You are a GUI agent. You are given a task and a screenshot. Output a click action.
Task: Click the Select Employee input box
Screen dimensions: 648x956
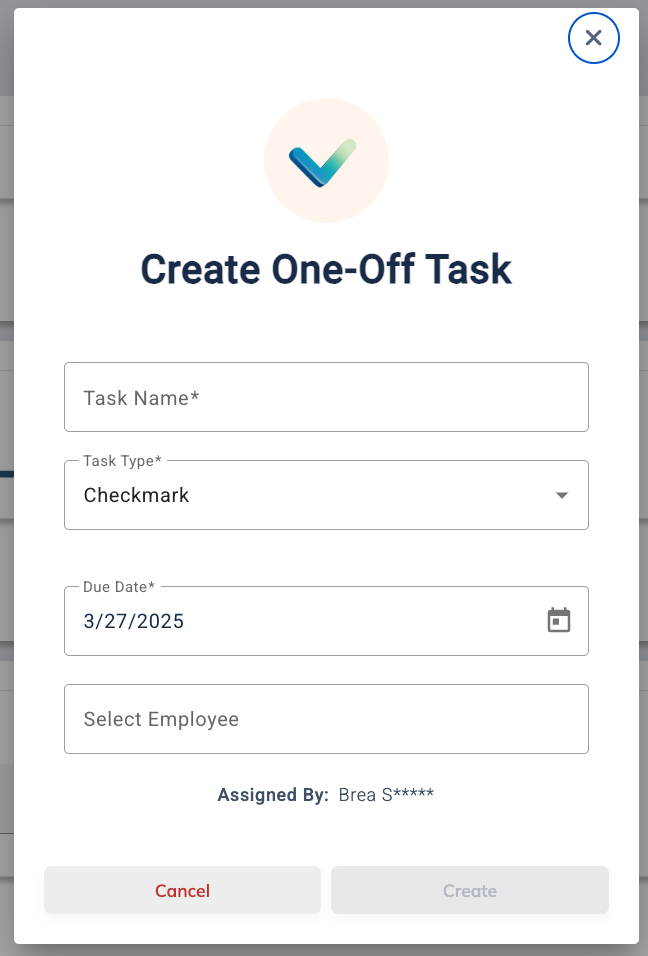[326, 718]
